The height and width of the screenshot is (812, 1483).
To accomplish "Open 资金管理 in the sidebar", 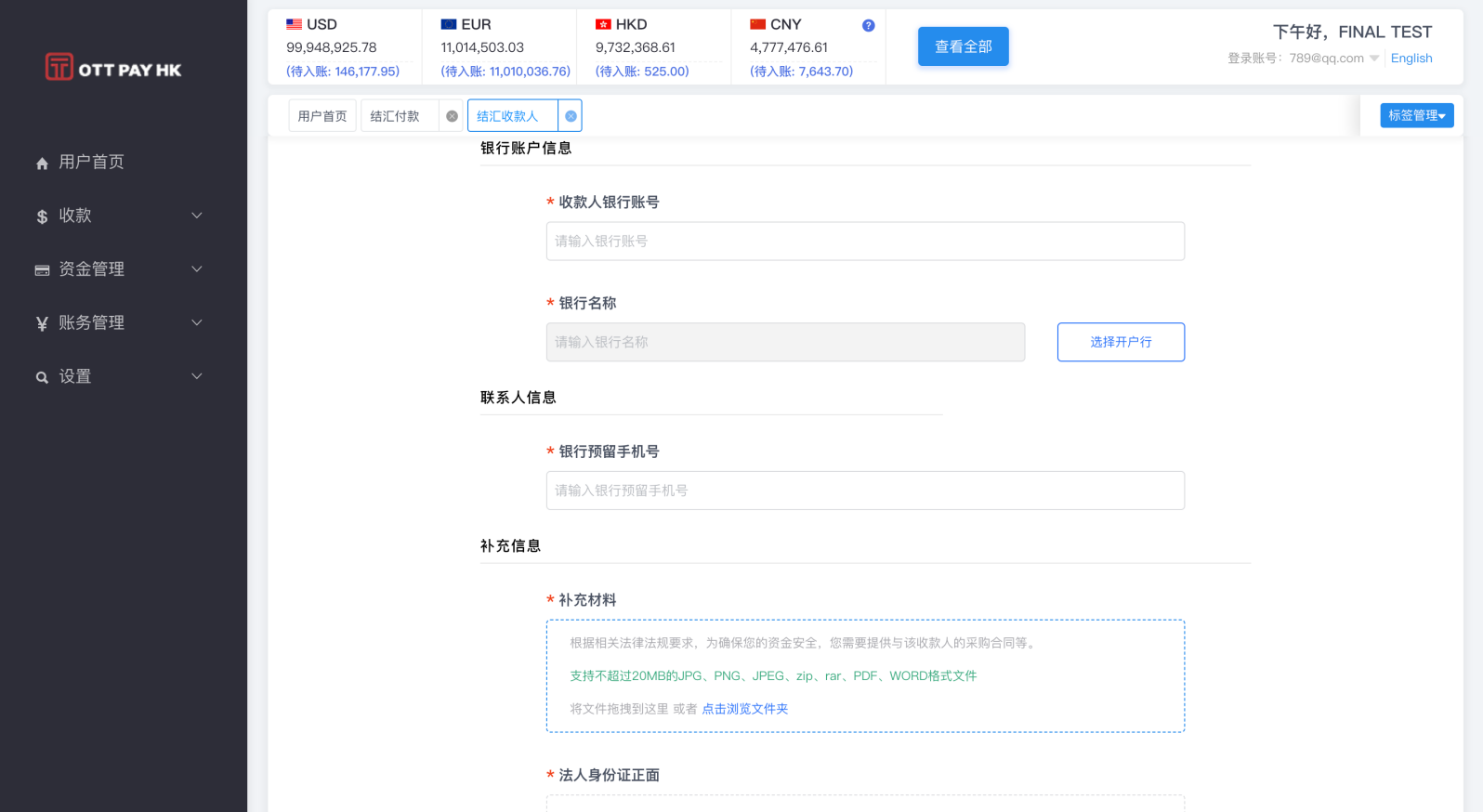I will point(91,269).
